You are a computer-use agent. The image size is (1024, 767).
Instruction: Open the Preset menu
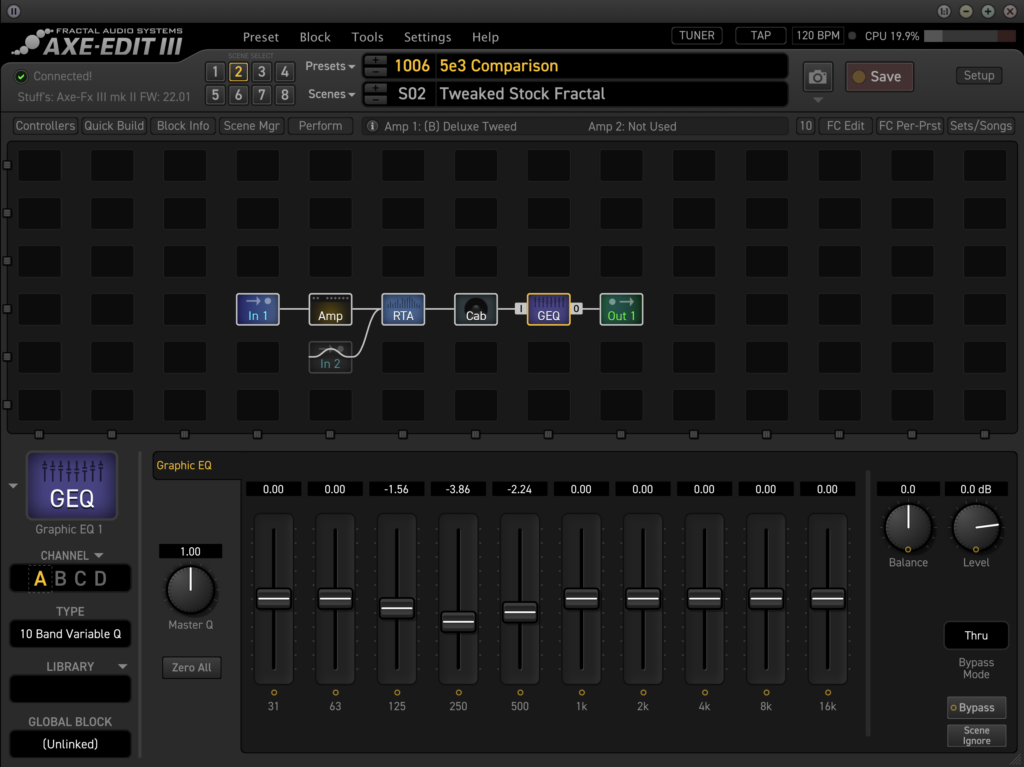pyautogui.click(x=261, y=37)
